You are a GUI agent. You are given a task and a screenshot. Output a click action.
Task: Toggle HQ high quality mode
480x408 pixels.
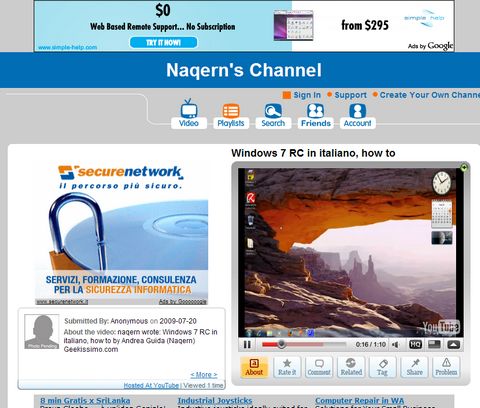415,344
